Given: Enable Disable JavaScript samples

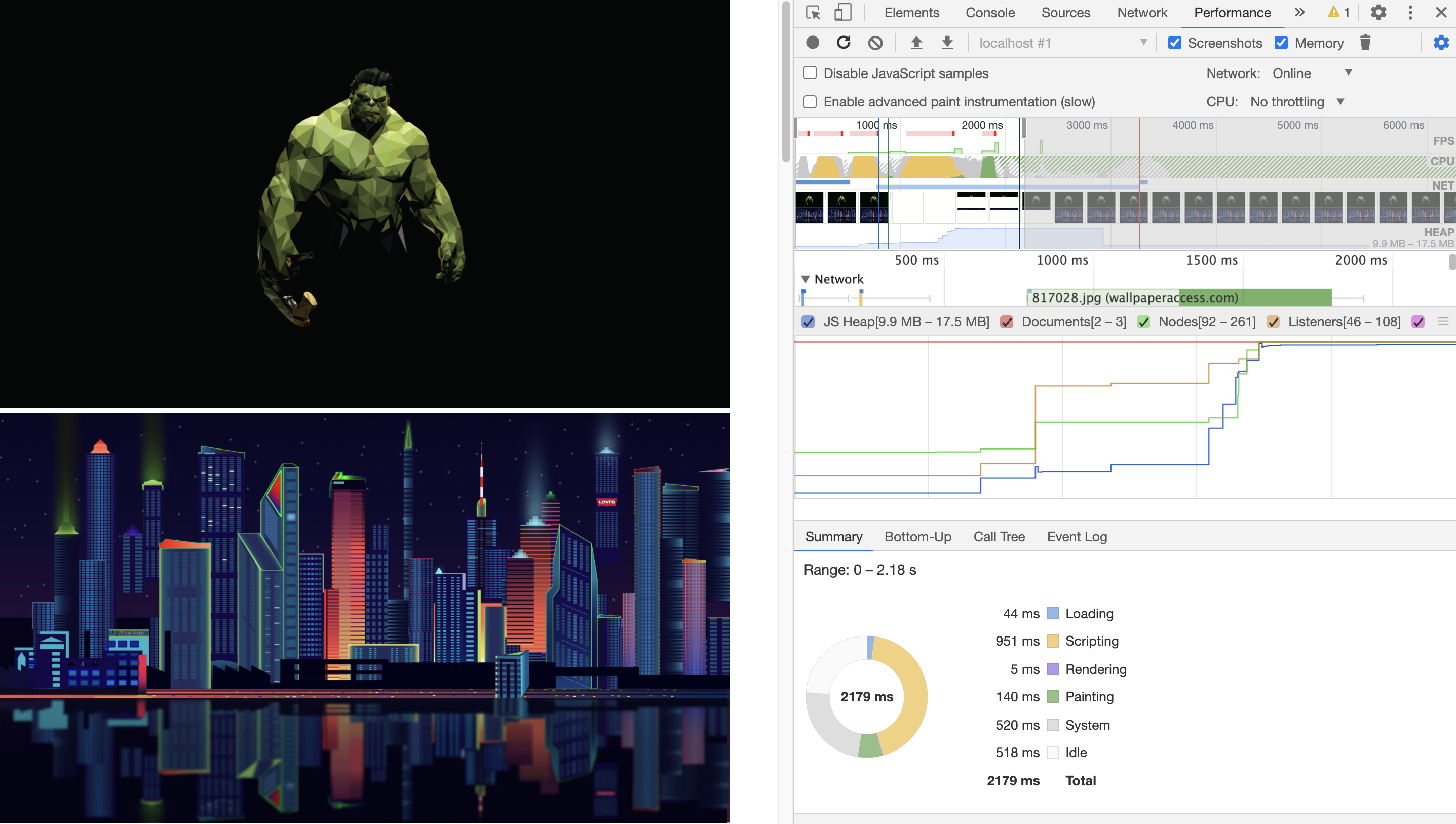Looking at the screenshot, I should coord(810,73).
